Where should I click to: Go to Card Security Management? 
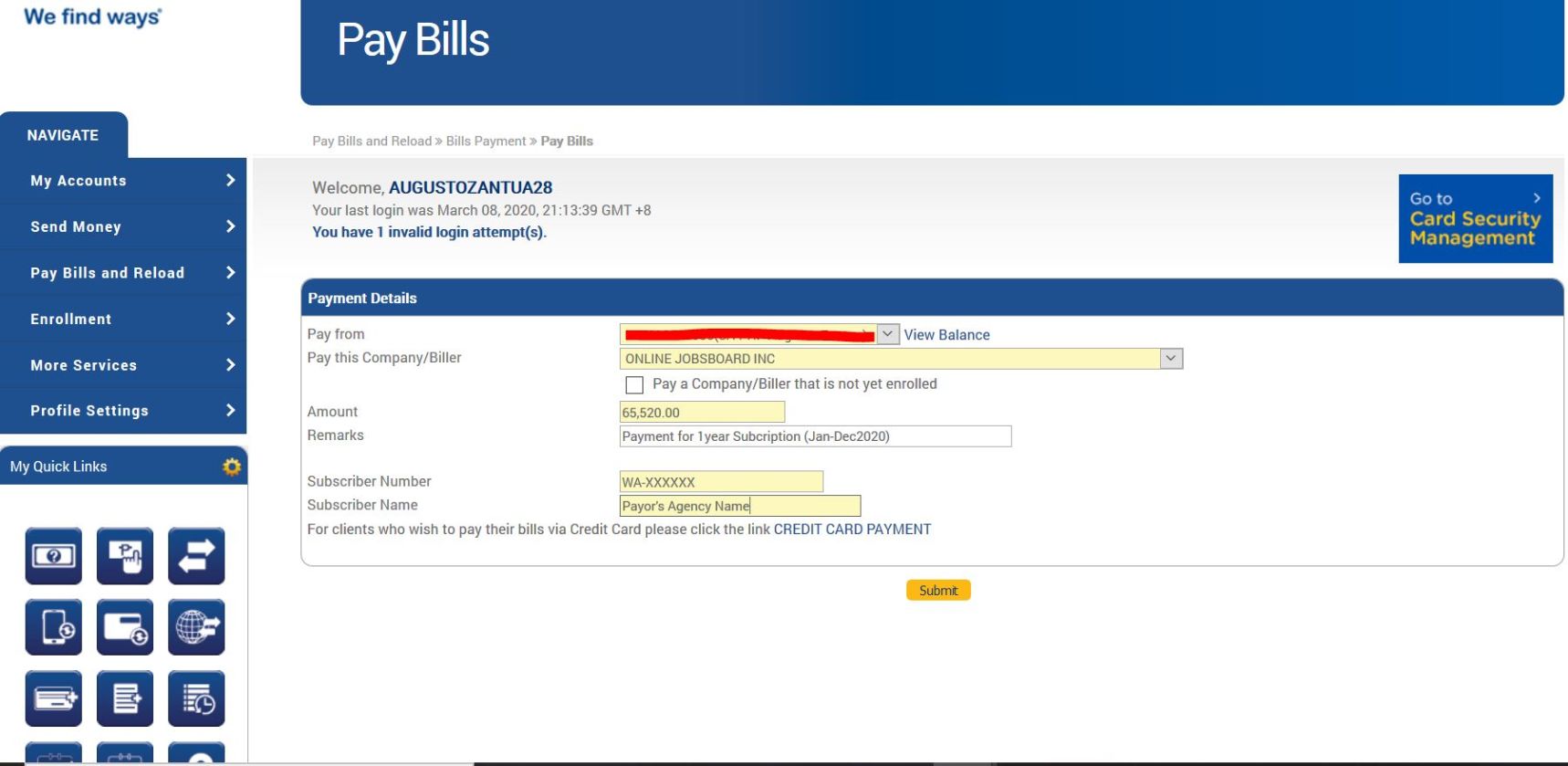click(x=1475, y=219)
